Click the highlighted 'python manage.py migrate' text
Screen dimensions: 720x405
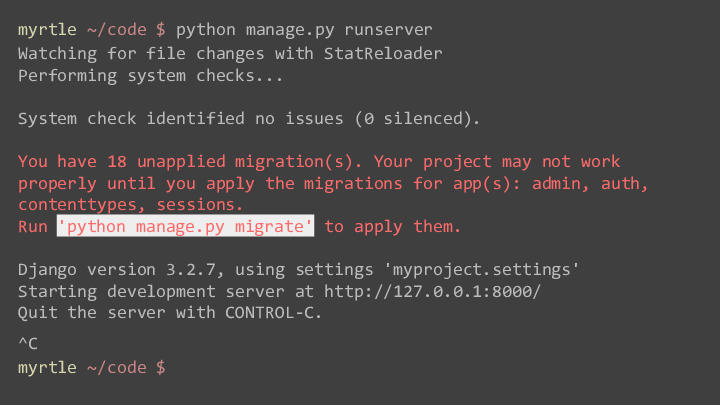(x=186, y=226)
